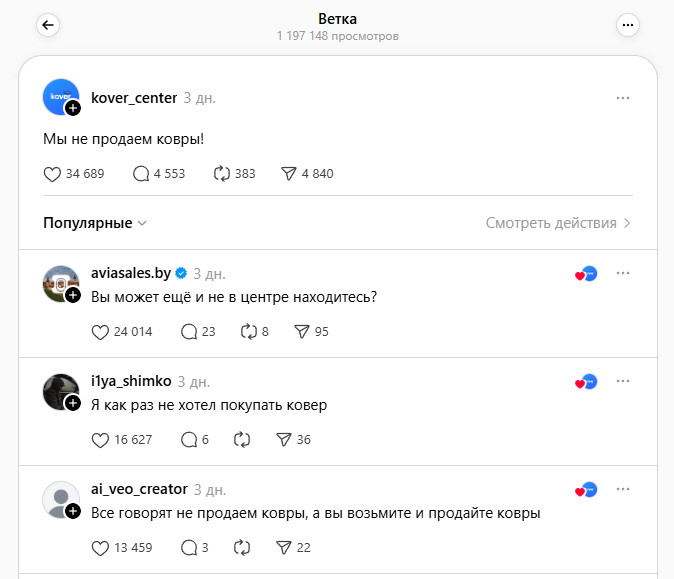Image resolution: width=674 pixels, height=579 pixels.
Task: Repost the kover_center post
Action: (x=222, y=174)
